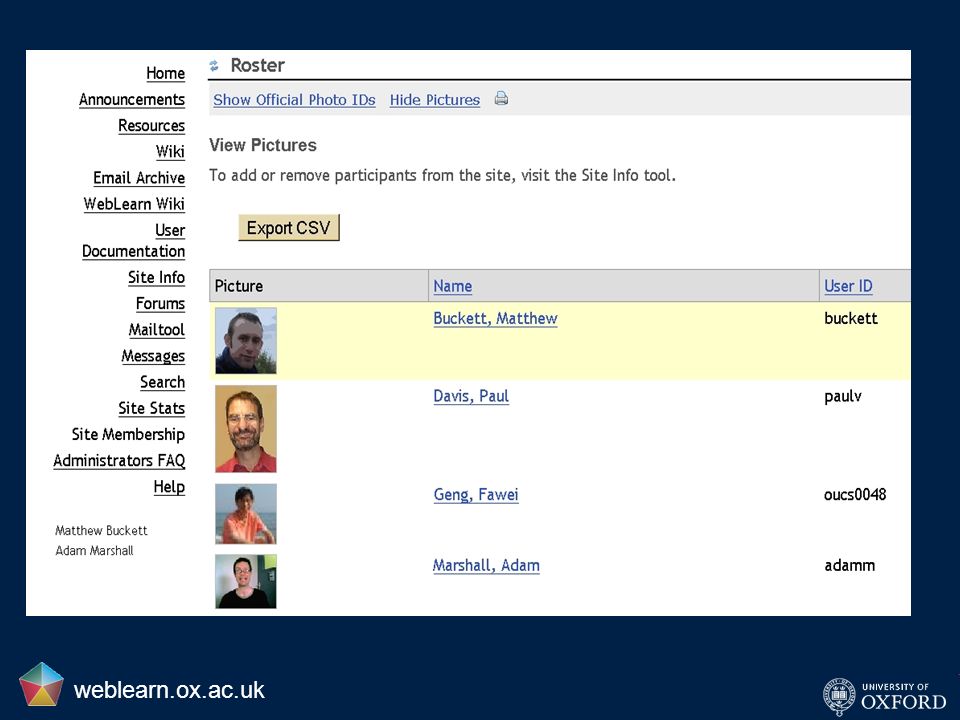This screenshot has height=720, width=960.
Task: Open Mailtool
Action: [156, 330]
